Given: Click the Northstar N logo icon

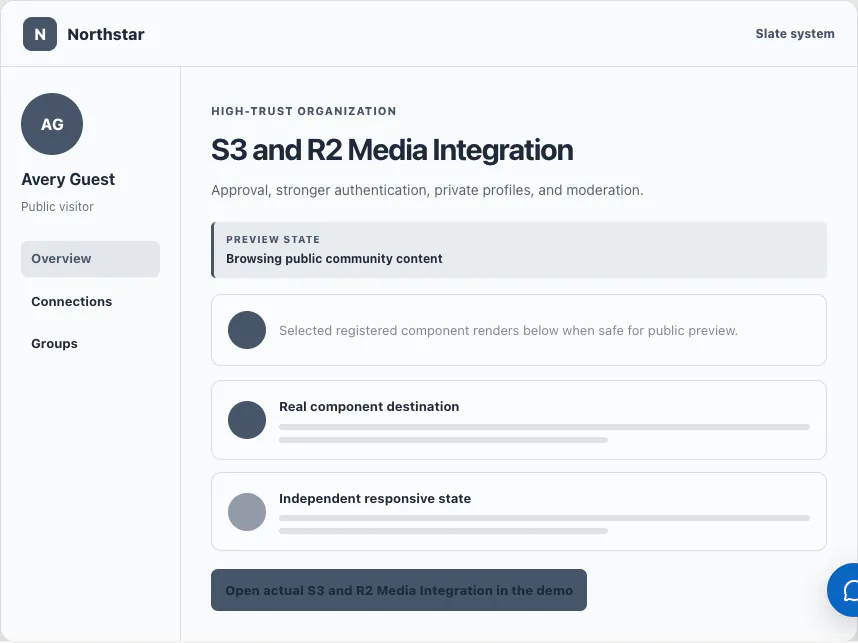Looking at the screenshot, I should (x=40, y=34).
